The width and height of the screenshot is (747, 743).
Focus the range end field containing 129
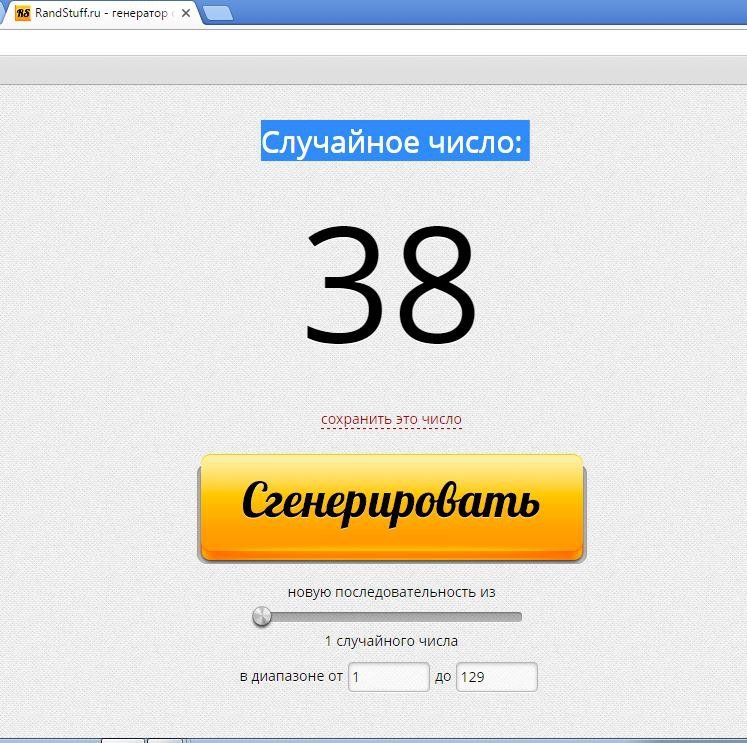pyautogui.click(x=497, y=677)
